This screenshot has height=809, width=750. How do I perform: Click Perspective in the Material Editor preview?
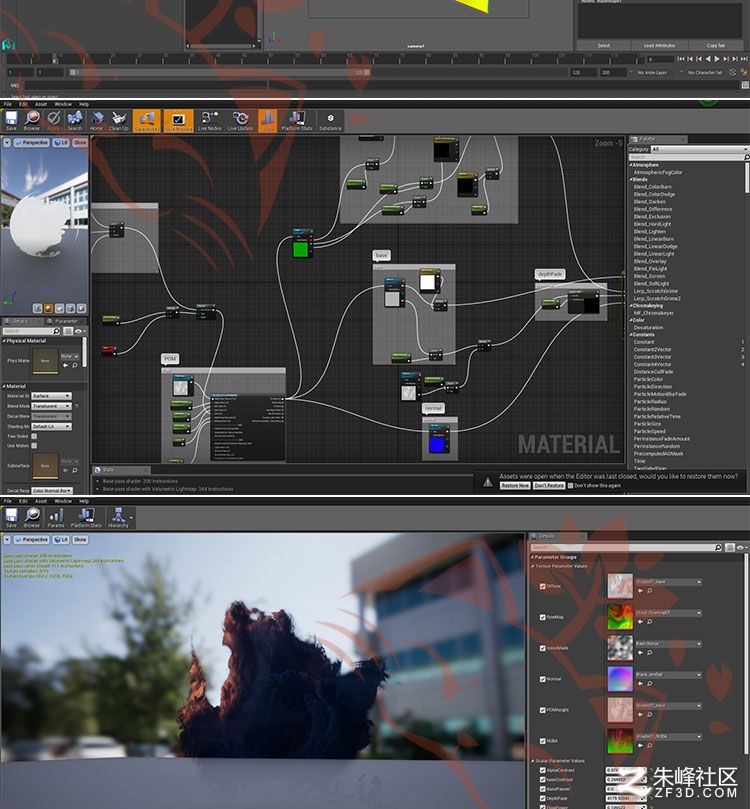31,142
